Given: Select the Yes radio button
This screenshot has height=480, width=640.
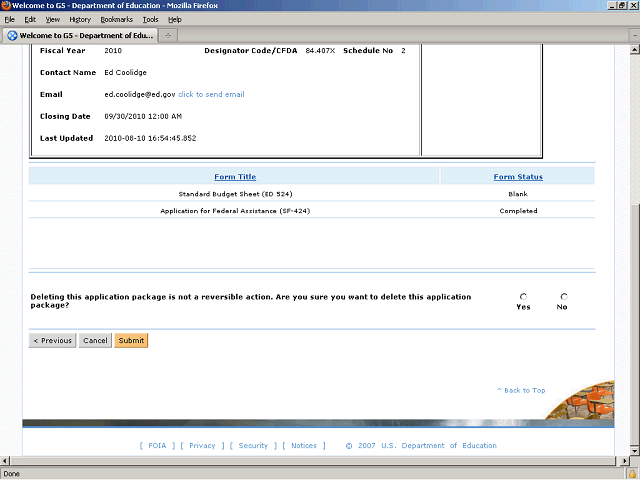Looking at the screenshot, I should click(x=523, y=296).
